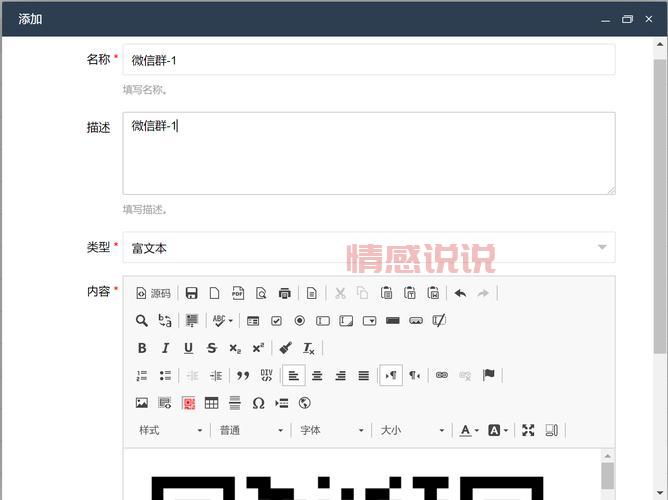This screenshot has height=500, width=668.
Task: Align text left
Action: tap(294, 375)
